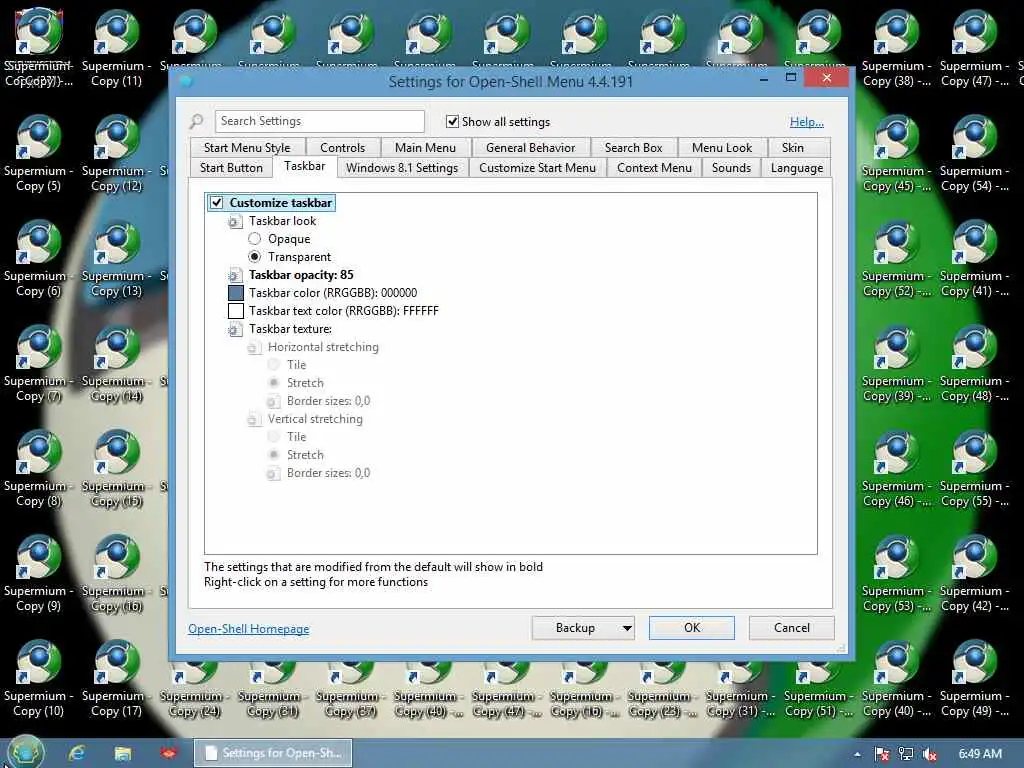Click the magnifier icon beside Search Settings
The height and width of the screenshot is (768, 1024).
[196, 121]
